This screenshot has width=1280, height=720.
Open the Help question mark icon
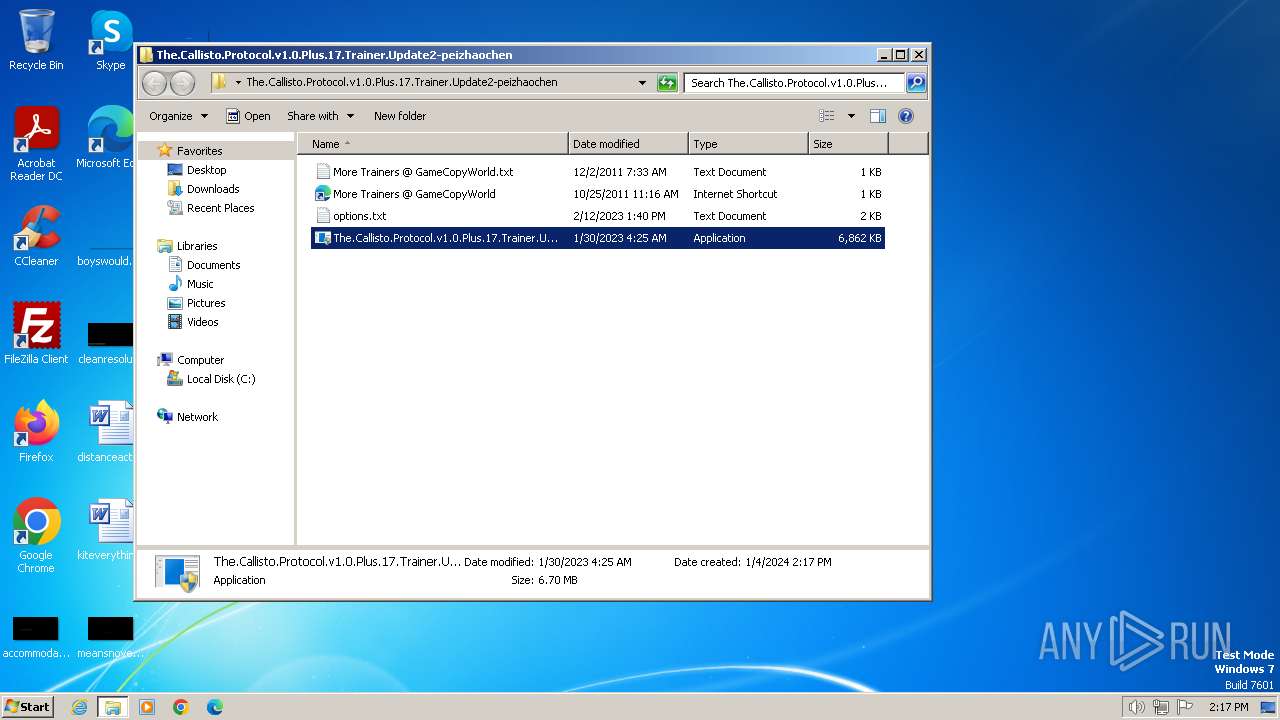[906, 116]
